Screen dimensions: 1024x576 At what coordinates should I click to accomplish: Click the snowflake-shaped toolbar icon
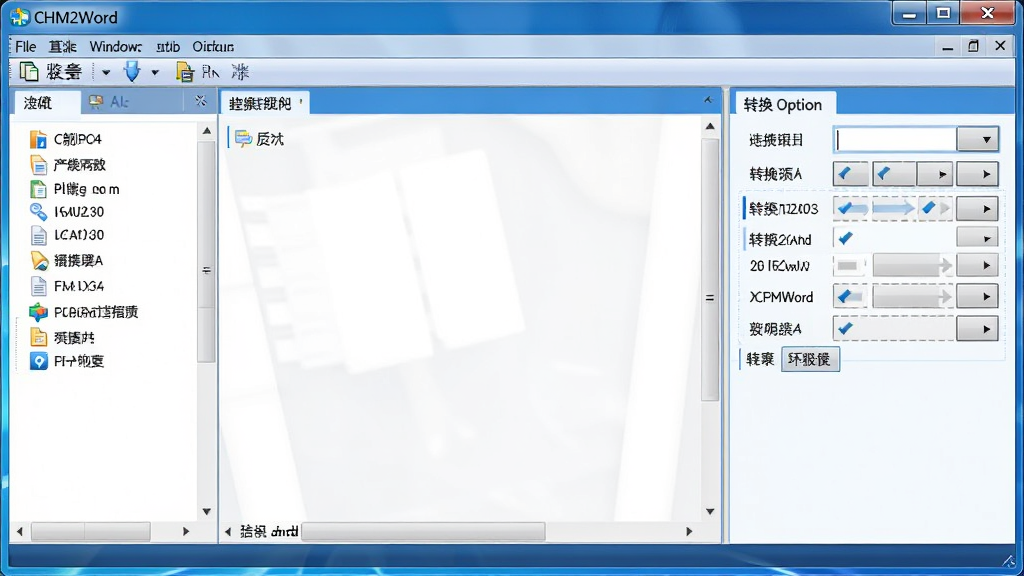click(240, 72)
